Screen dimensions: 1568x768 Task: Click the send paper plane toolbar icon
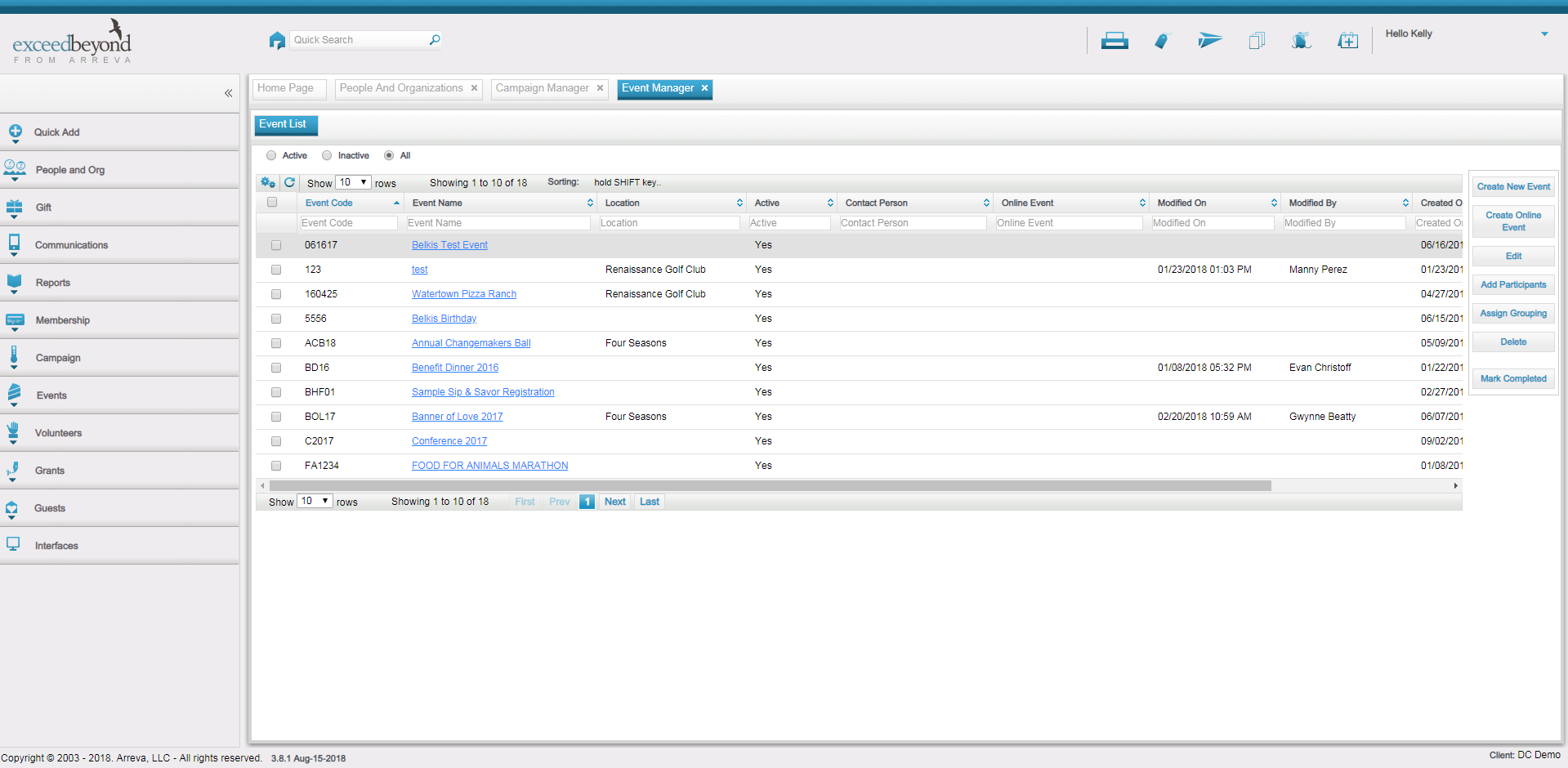[1209, 39]
